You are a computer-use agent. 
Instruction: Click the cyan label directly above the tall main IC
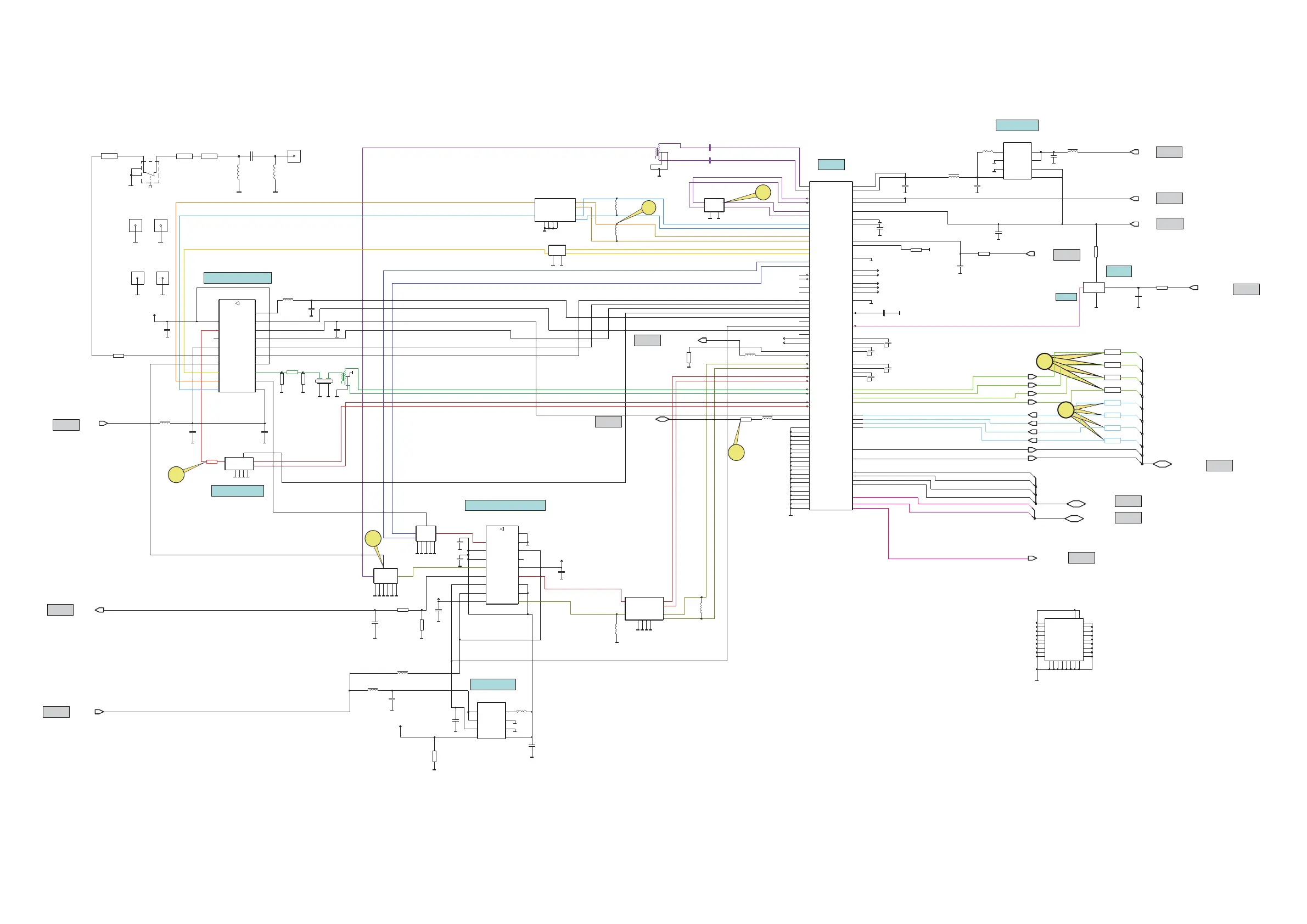[x=831, y=165]
